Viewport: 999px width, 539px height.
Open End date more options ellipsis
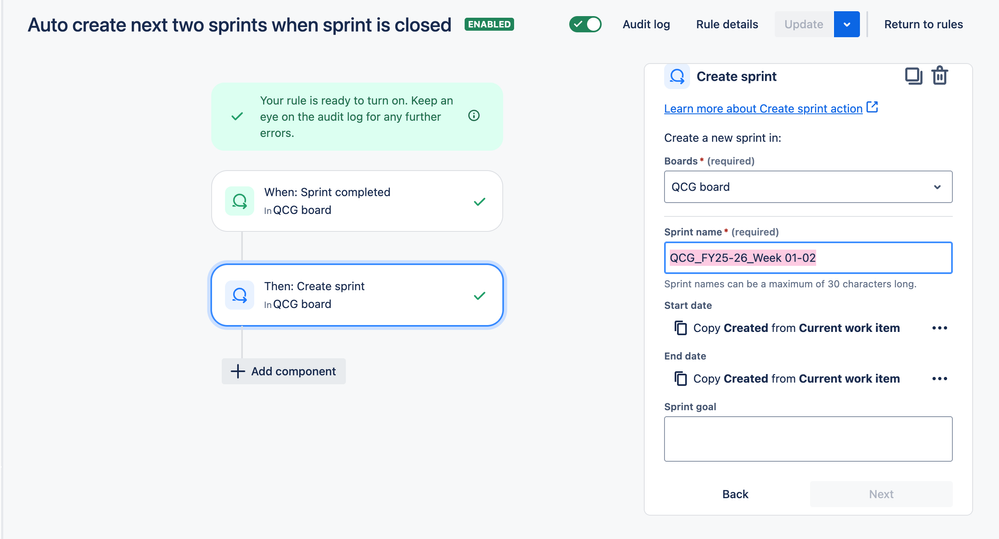940,378
